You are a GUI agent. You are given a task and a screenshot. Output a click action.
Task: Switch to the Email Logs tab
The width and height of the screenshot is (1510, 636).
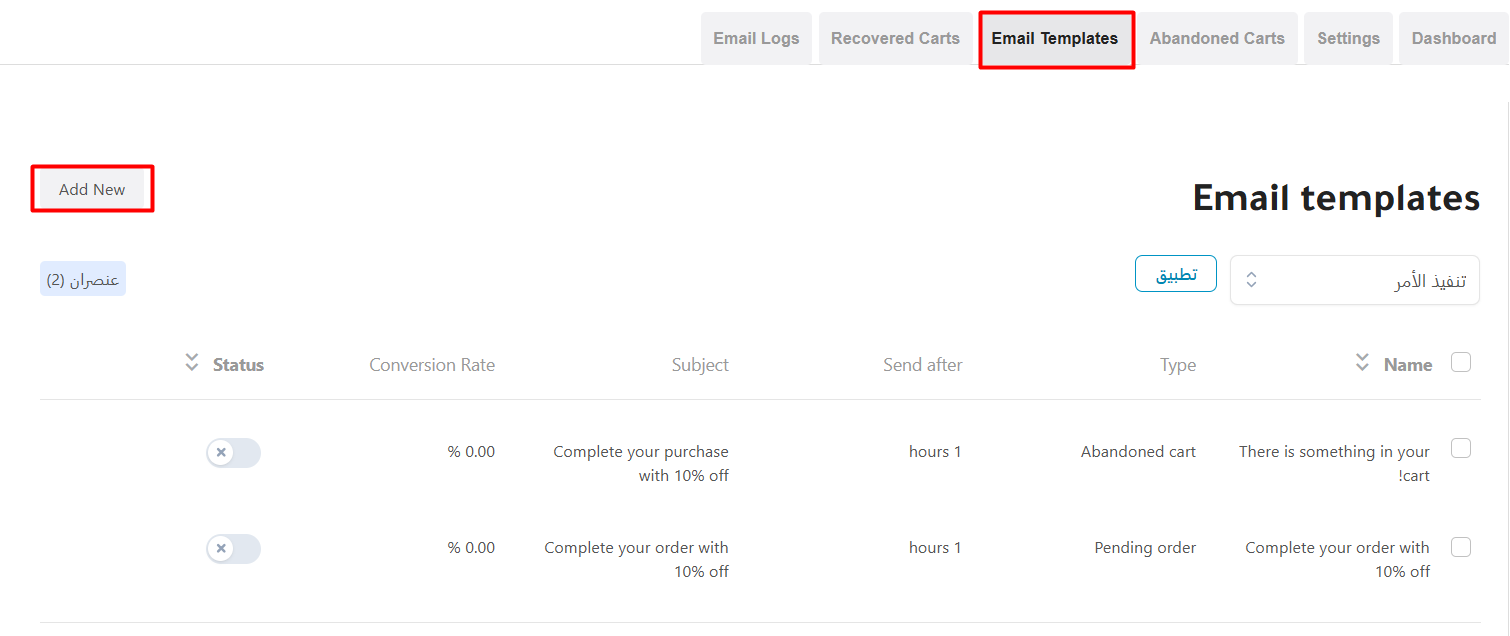click(756, 39)
